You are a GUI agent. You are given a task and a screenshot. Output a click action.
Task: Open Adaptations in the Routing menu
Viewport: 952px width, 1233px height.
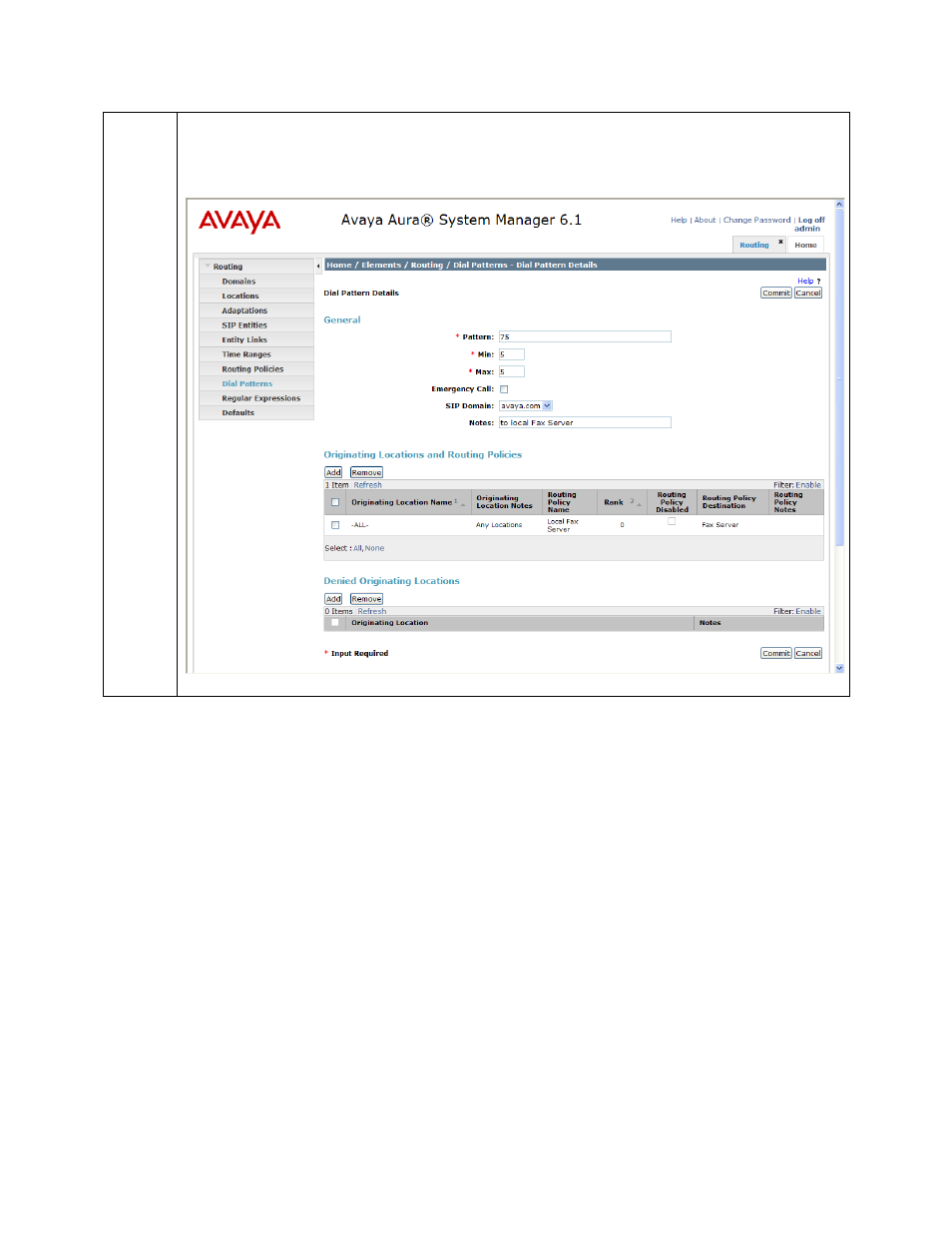pos(244,310)
